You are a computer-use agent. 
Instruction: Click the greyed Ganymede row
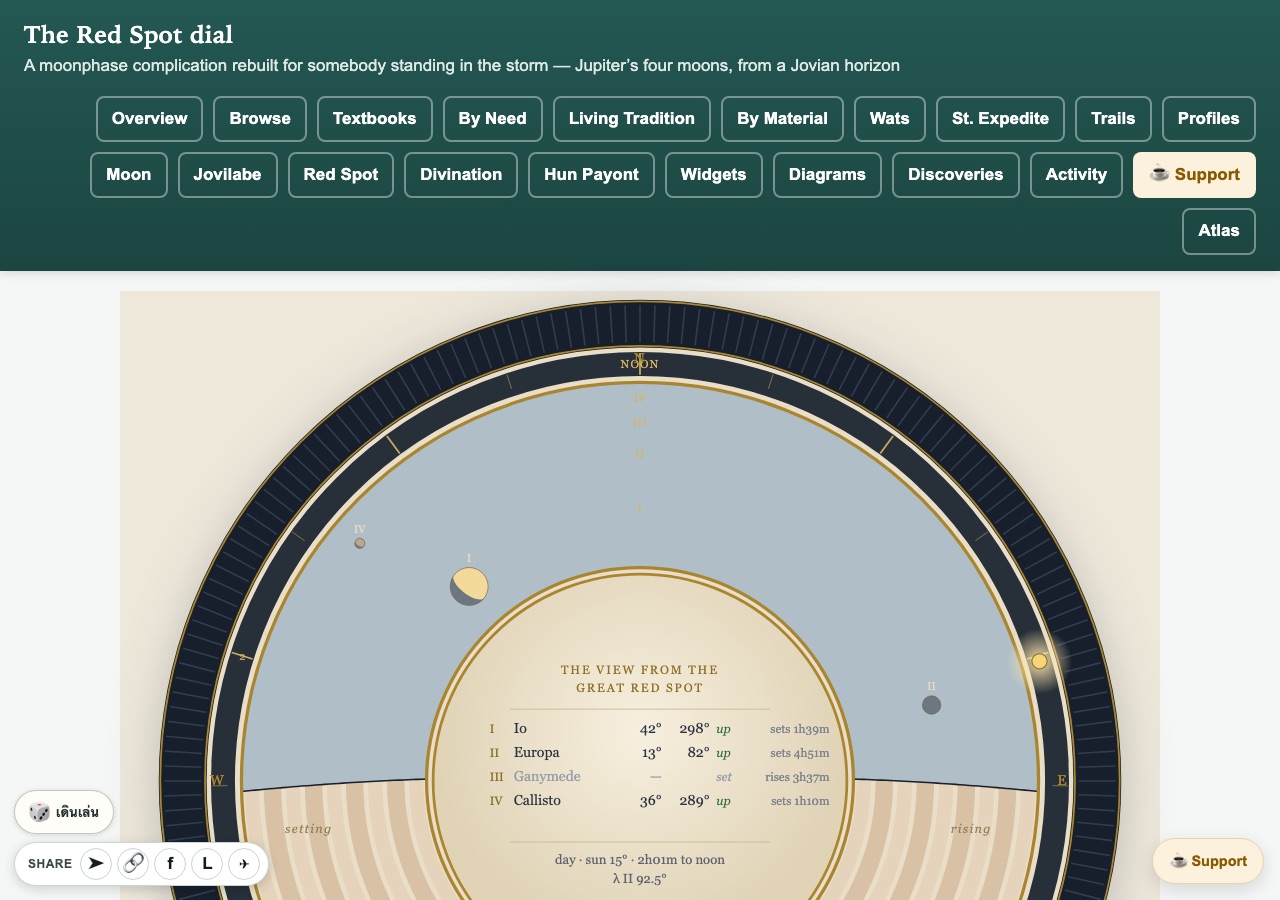click(x=659, y=777)
